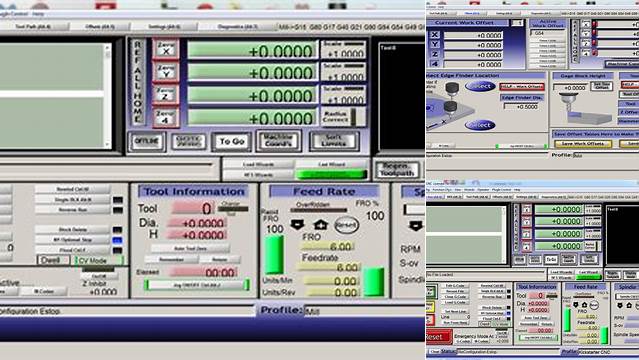
Task: Zero the 4th axis
Action: [x=166, y=117]
